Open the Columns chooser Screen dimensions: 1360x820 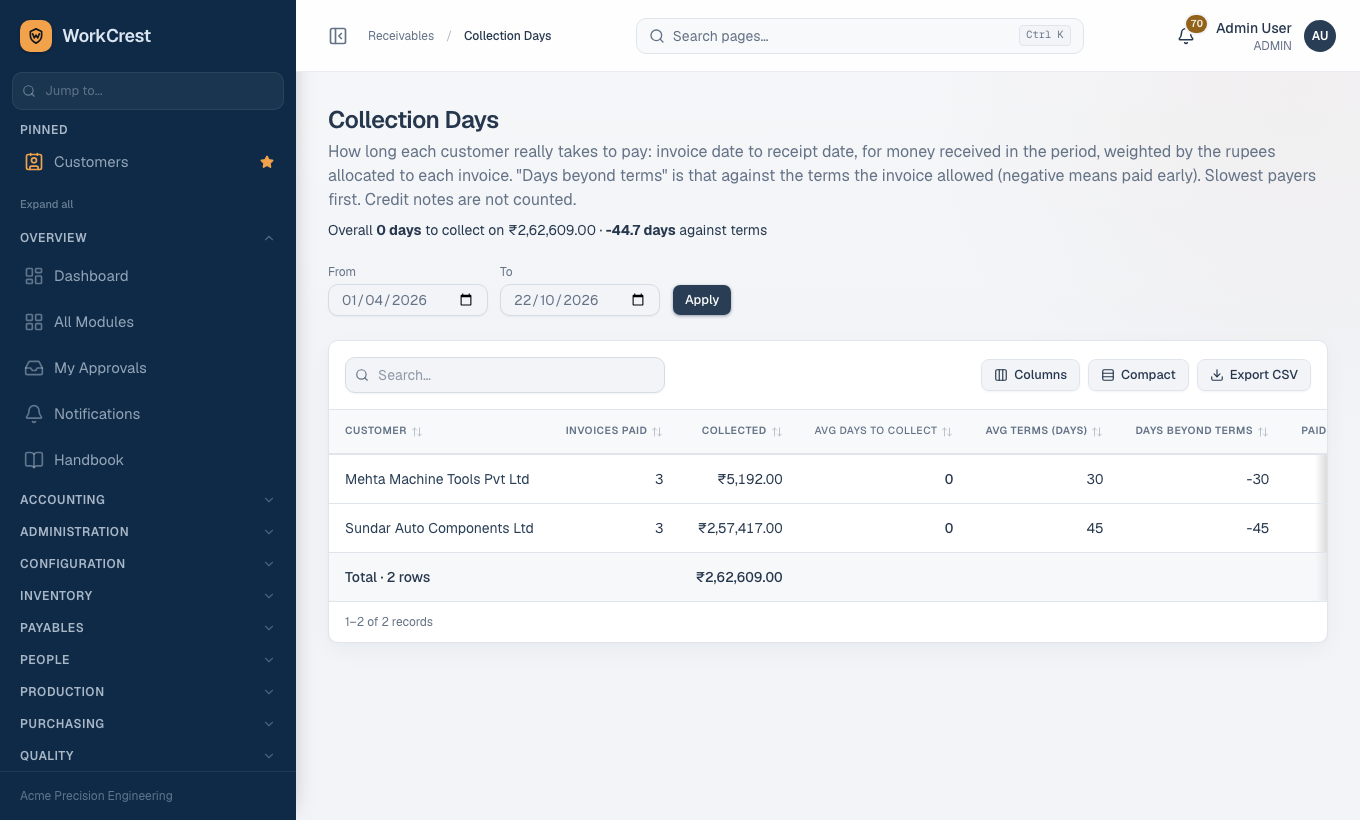tap(1030, 375)
